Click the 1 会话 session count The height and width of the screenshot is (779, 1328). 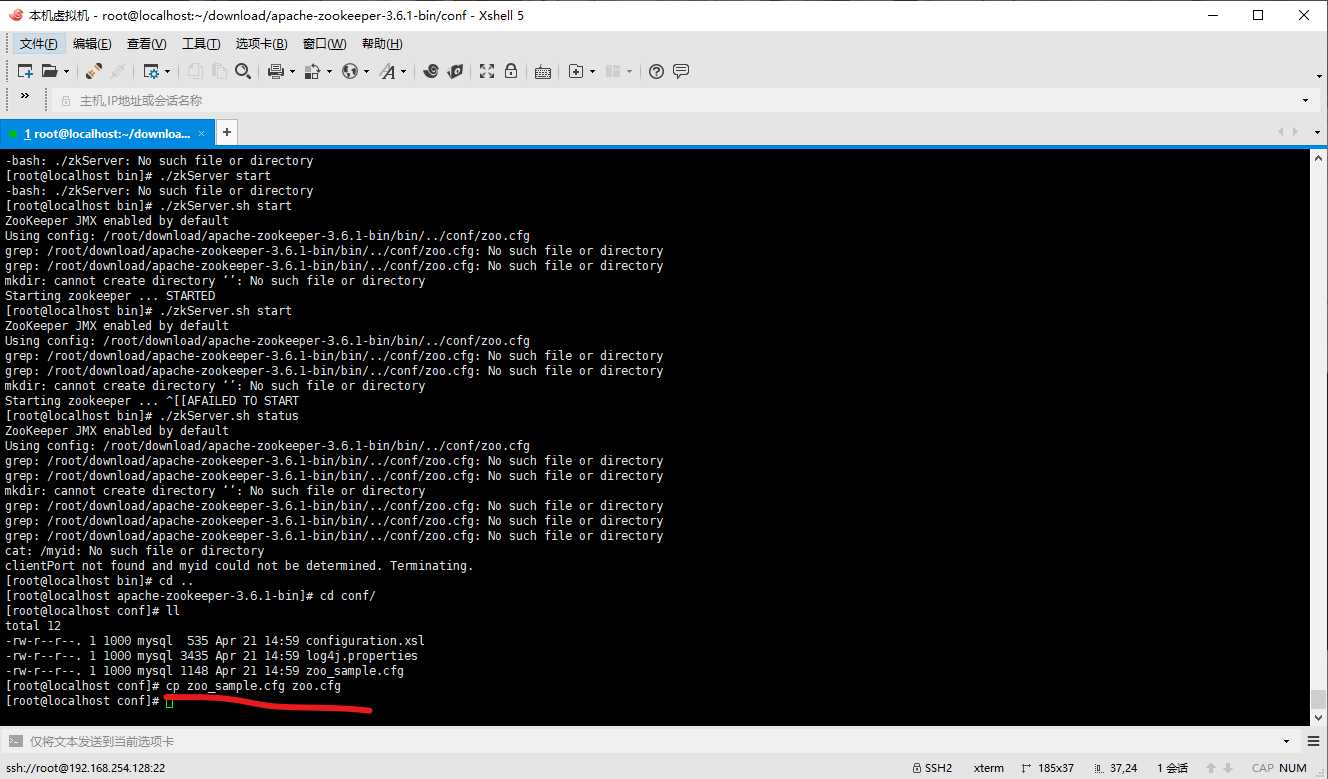[1173, 768]
